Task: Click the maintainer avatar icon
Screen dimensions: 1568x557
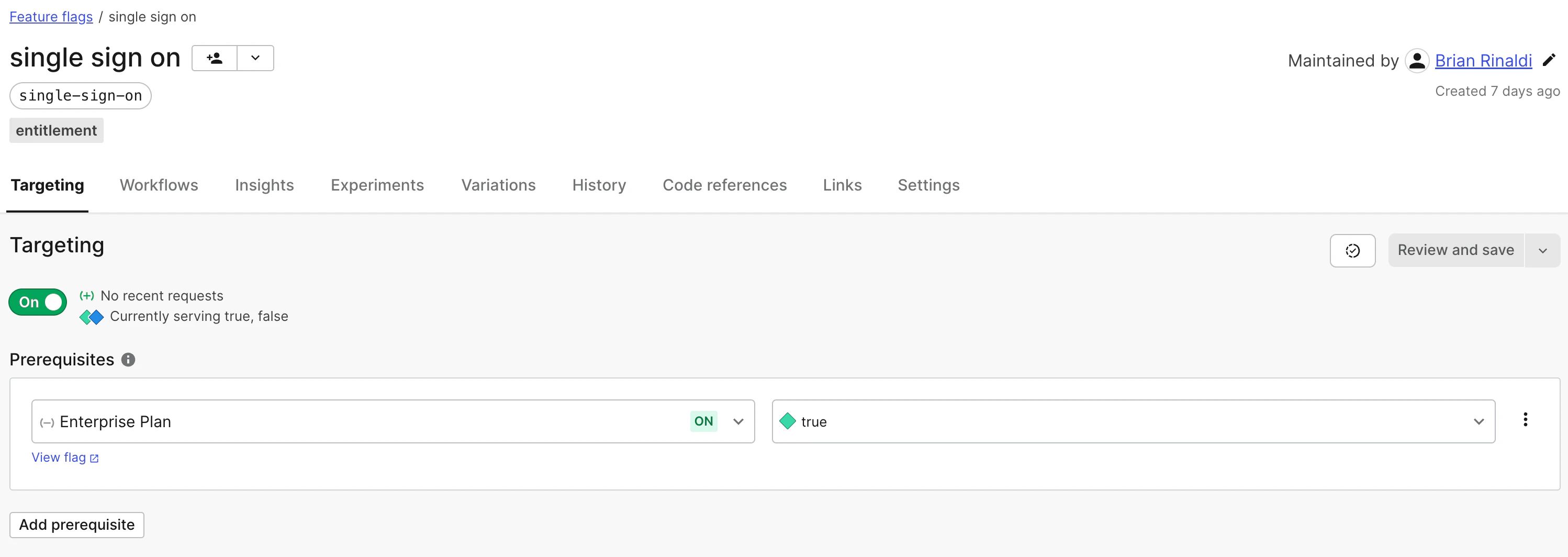Action: click(1417, 60)
